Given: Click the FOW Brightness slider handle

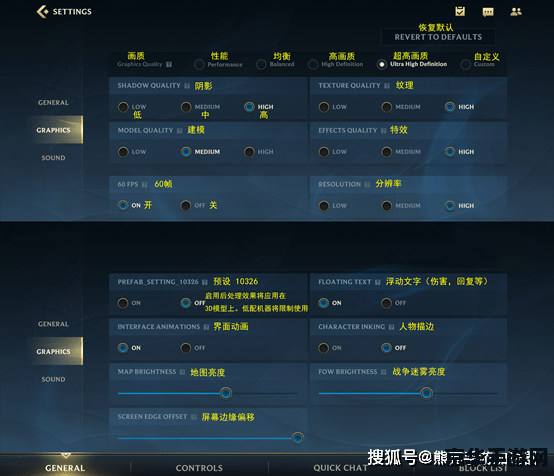Looking at the screenshot, I should coord(426,393).
